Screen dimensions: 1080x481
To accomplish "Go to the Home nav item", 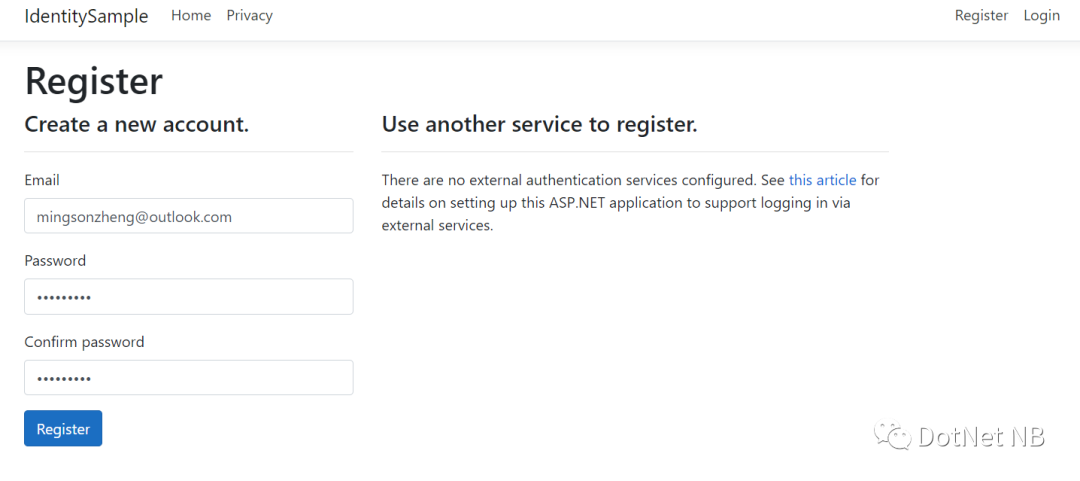I will [191, 15].
